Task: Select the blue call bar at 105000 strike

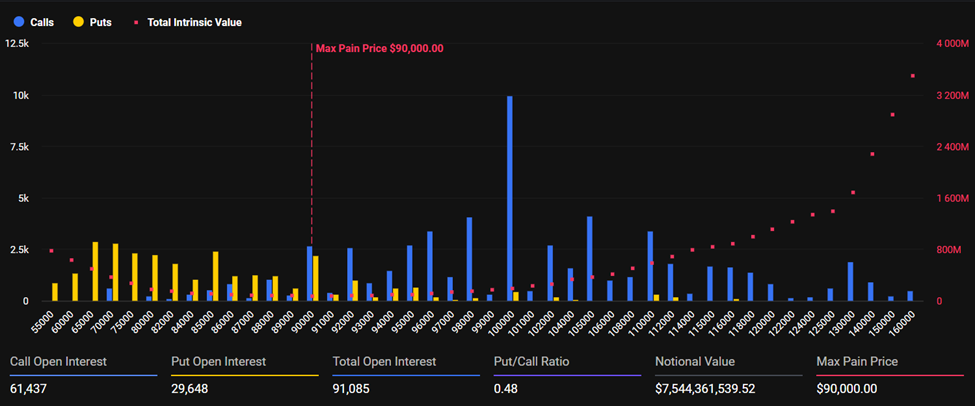Action: tap(590, 258)
